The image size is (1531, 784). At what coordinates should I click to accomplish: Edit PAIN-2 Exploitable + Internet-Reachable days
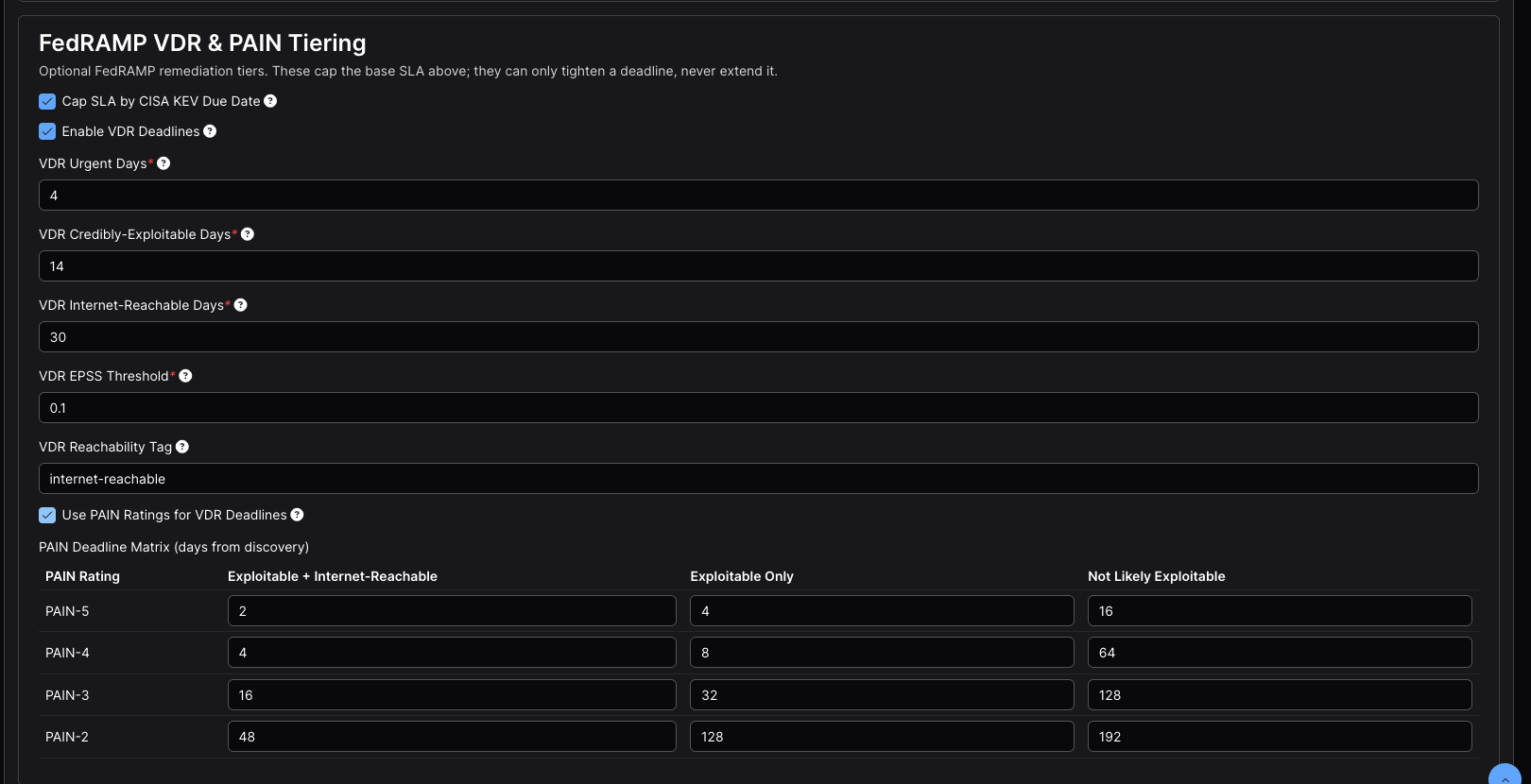(x=452, y=737)
